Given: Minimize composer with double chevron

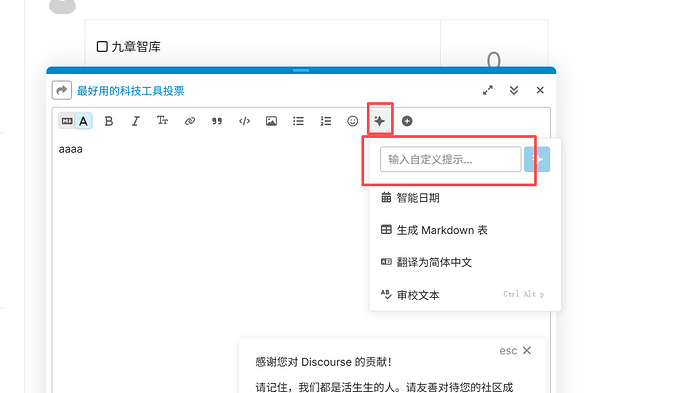Looking at the screenshot, I should point(514,90).
